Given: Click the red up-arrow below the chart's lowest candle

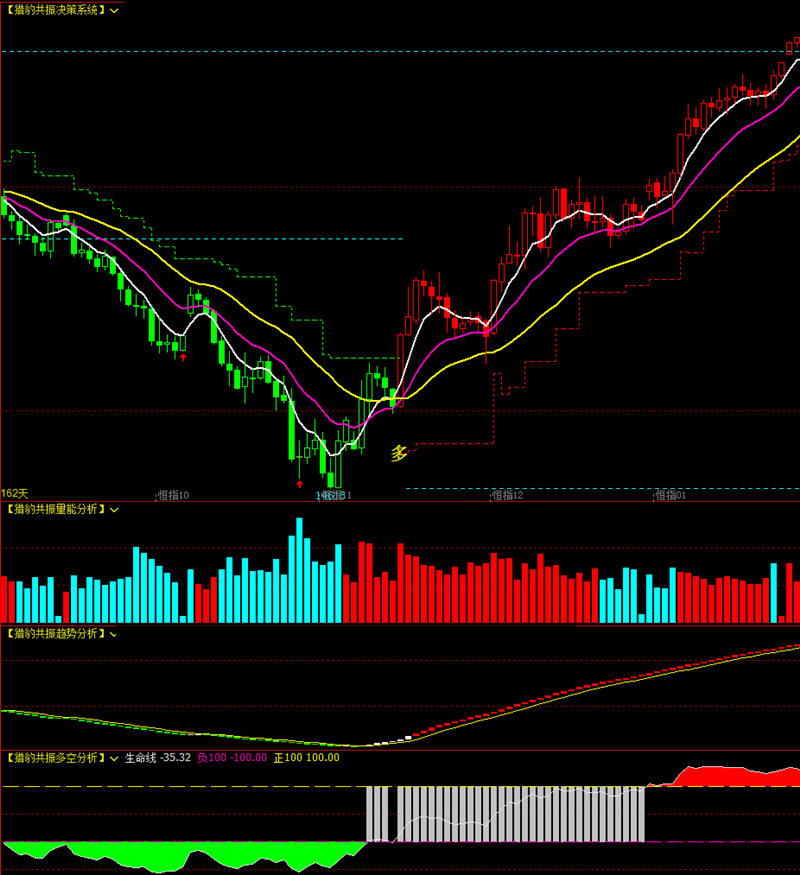Looking at the screenshot, I should click(300, 484).
